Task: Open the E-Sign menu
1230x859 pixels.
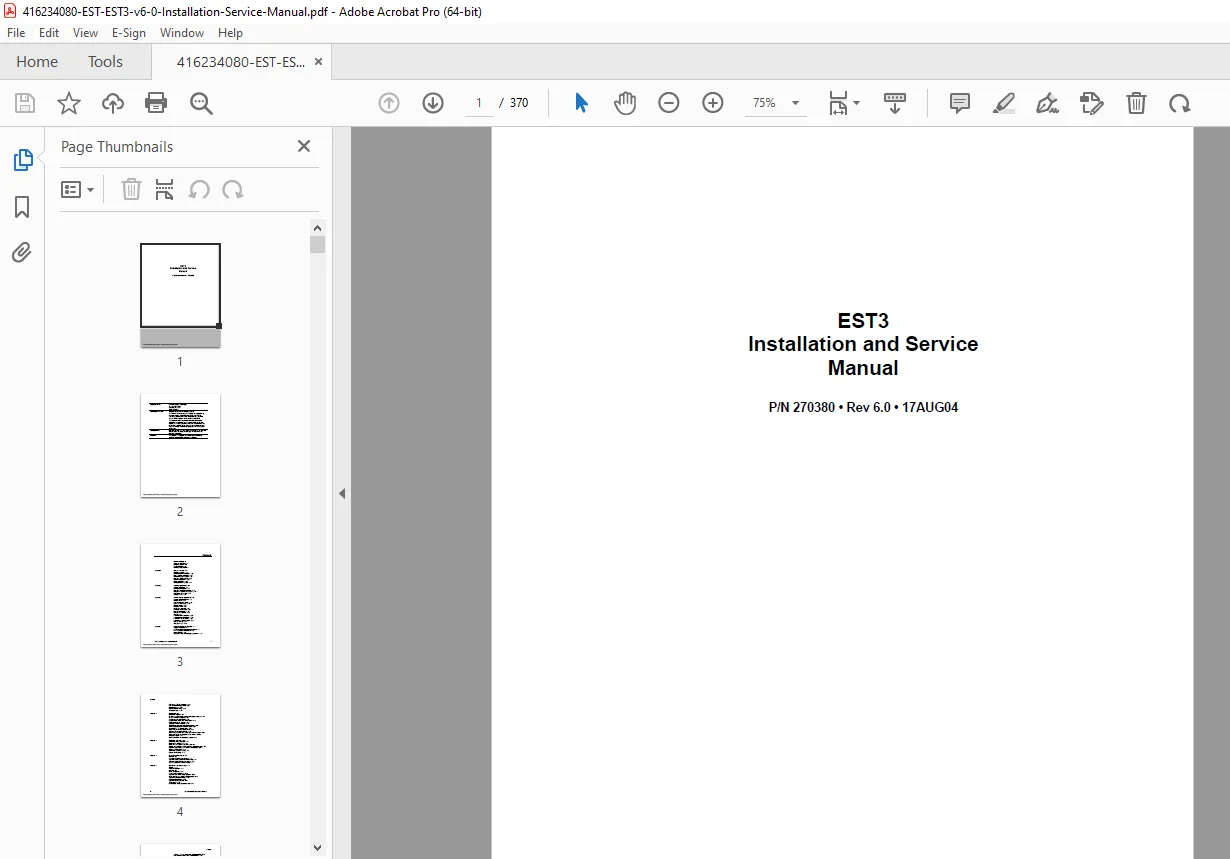Action: click(129, 33)
